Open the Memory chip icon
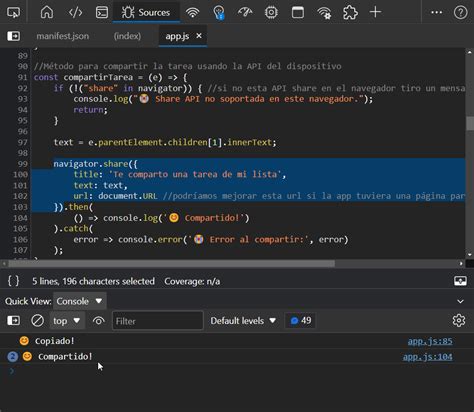The image size is (474, 412). tap(271, 12)
